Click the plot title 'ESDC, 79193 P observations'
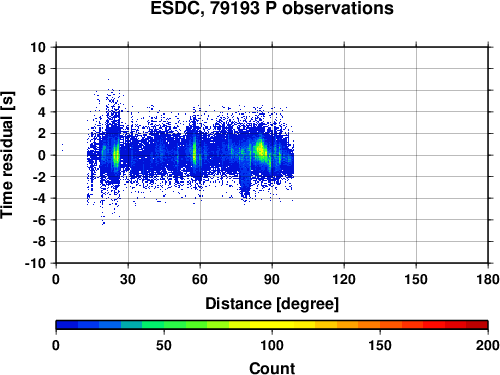500x375 pixels. (272, 8)
